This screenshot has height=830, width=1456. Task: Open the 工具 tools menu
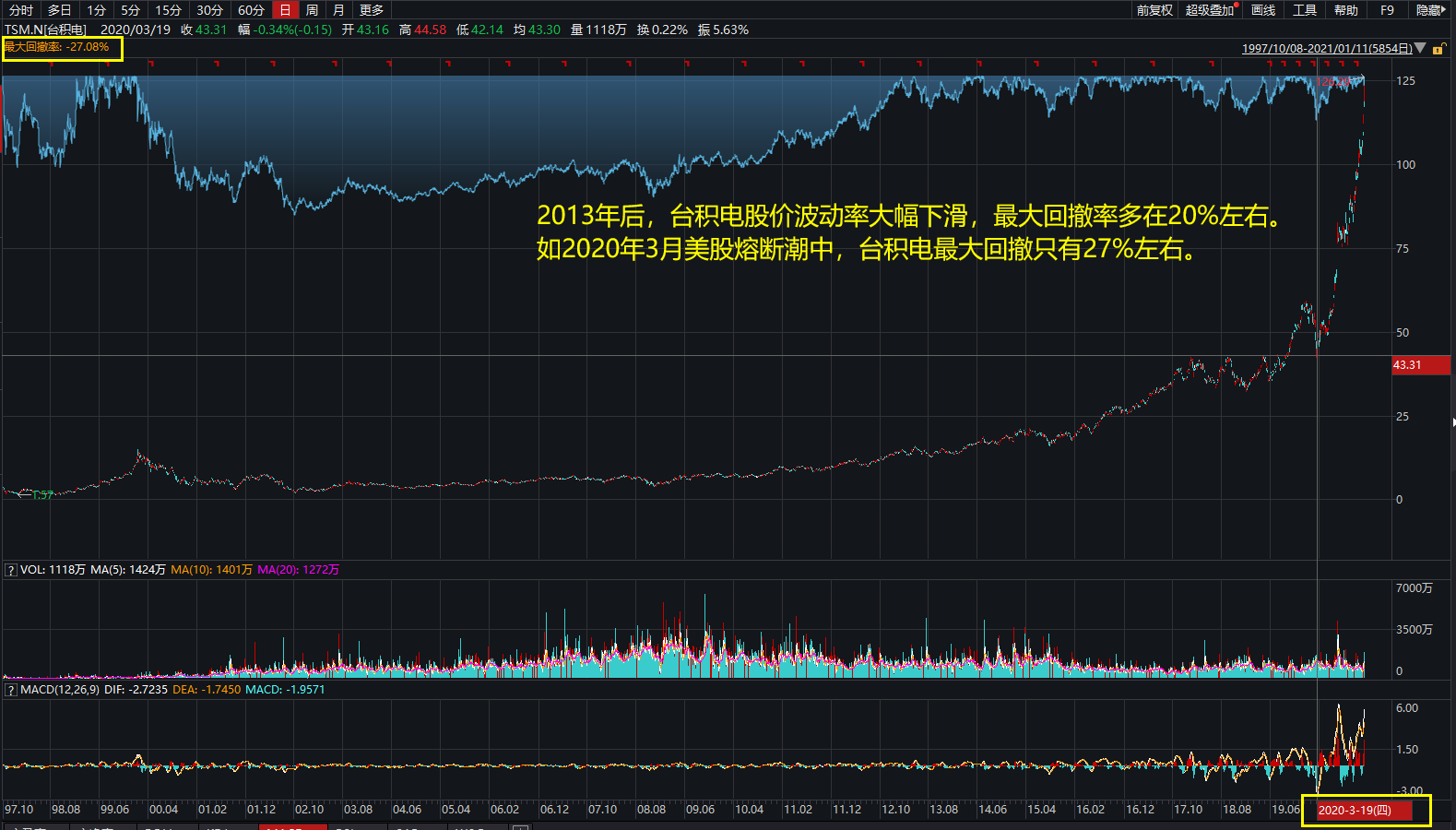coord(1305,10)
